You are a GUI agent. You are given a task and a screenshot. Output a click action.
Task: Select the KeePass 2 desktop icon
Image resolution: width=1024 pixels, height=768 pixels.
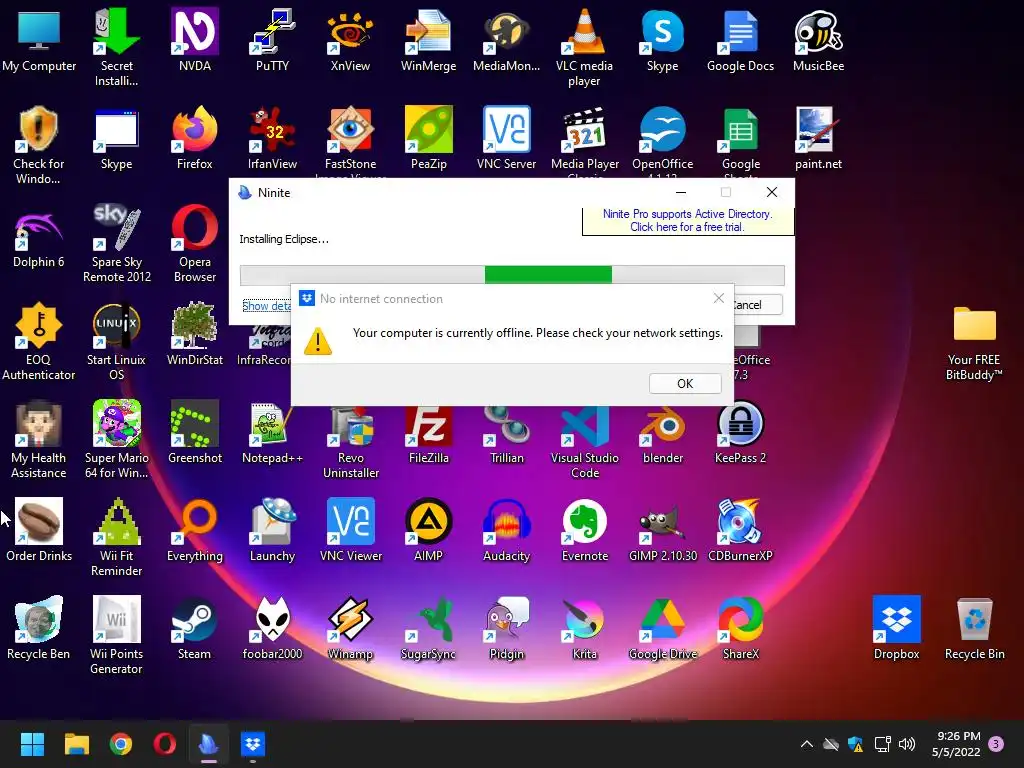740,432
